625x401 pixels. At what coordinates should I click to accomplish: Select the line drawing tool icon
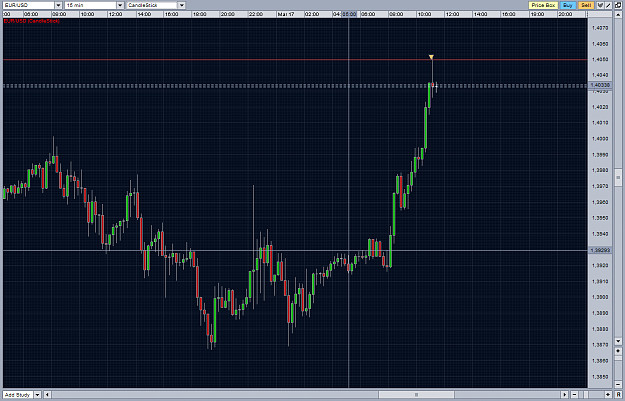[x=608, y=5]
